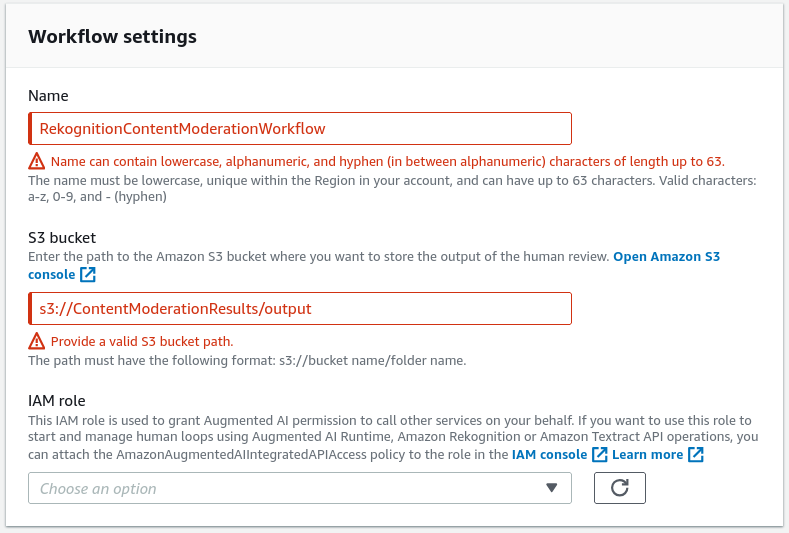
Task: Select the 'Workflow settings' panel heading
Action: click(112, 37)
